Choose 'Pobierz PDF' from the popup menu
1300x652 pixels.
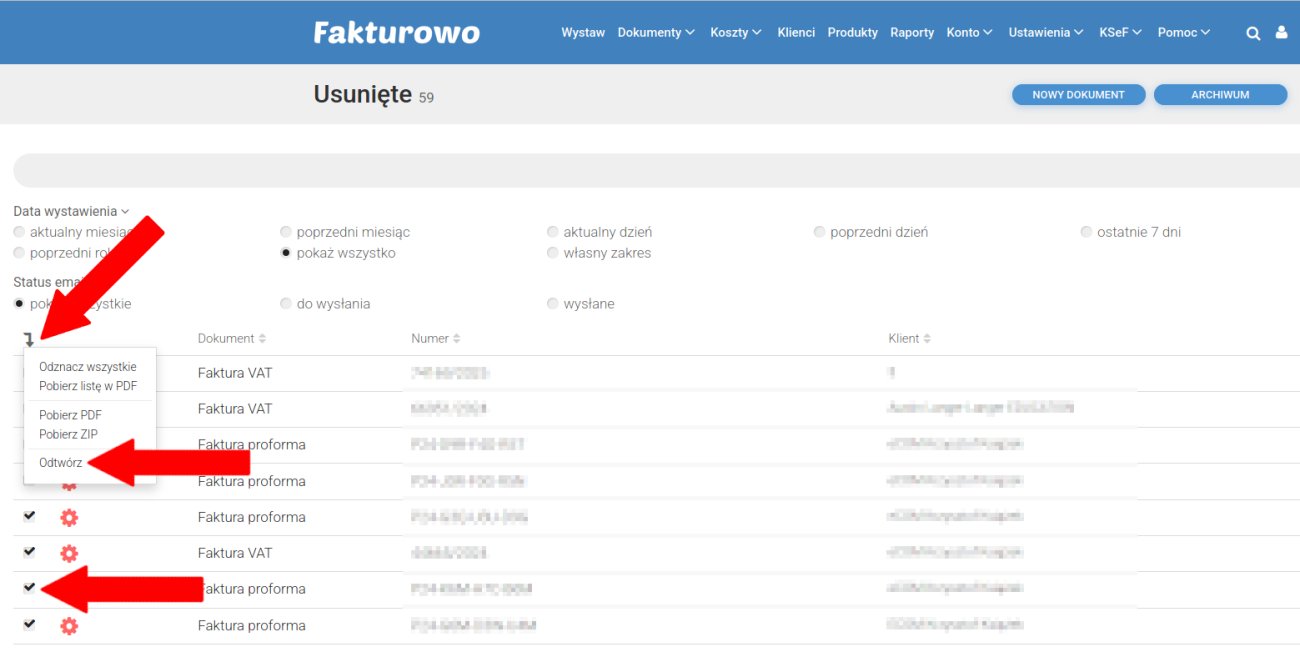click(70, 415)
